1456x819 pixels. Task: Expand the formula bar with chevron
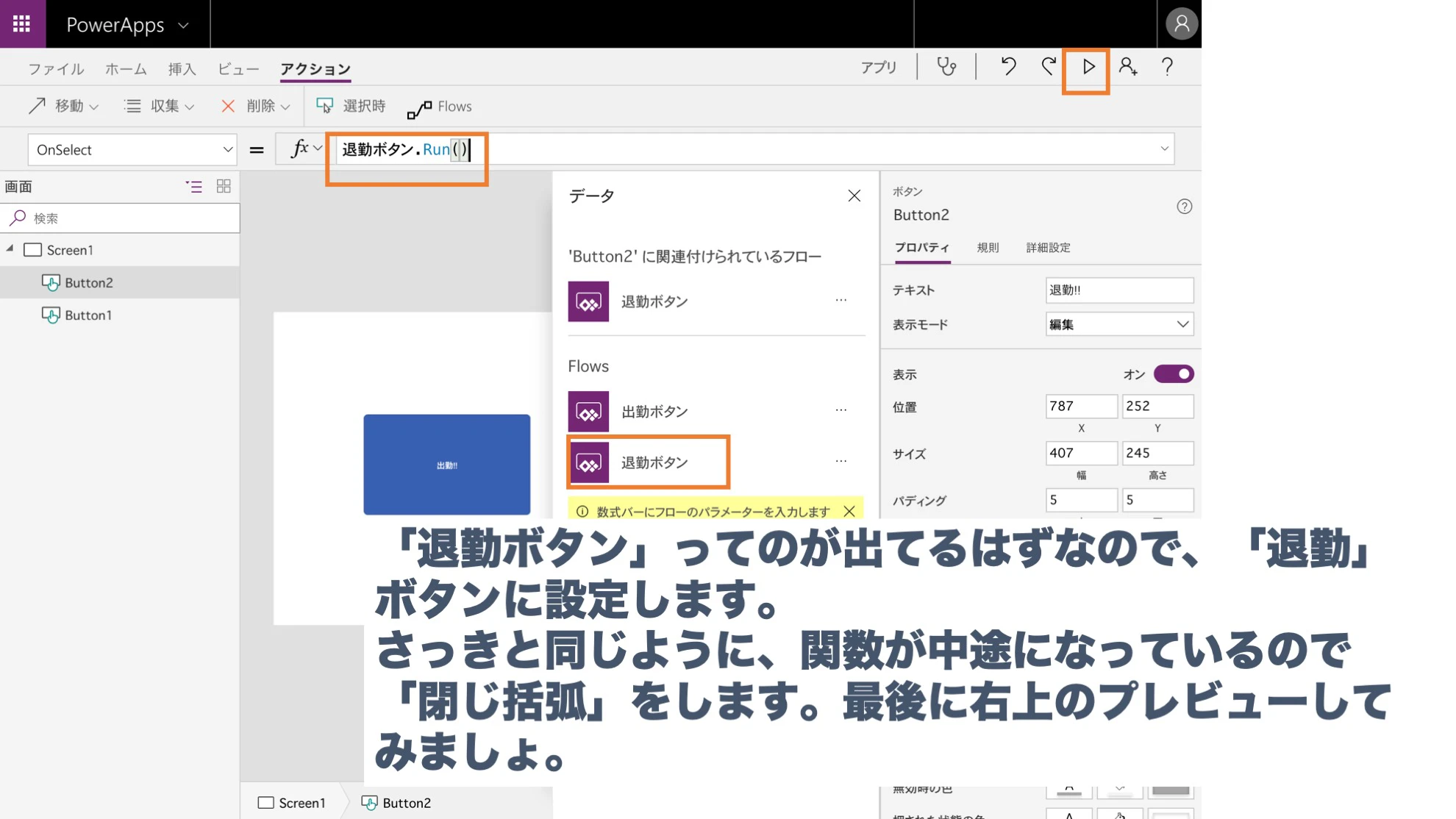tap(1164, 149)
